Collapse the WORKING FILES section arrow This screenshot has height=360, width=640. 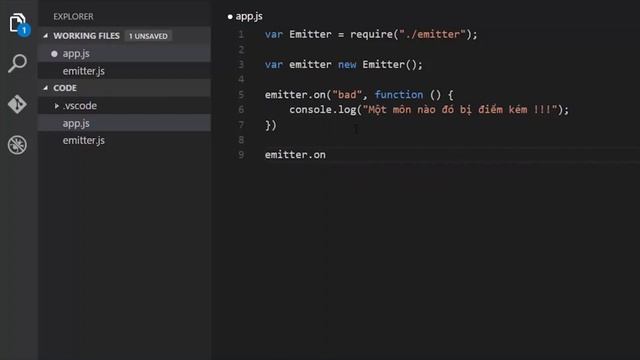pos(46,36)
